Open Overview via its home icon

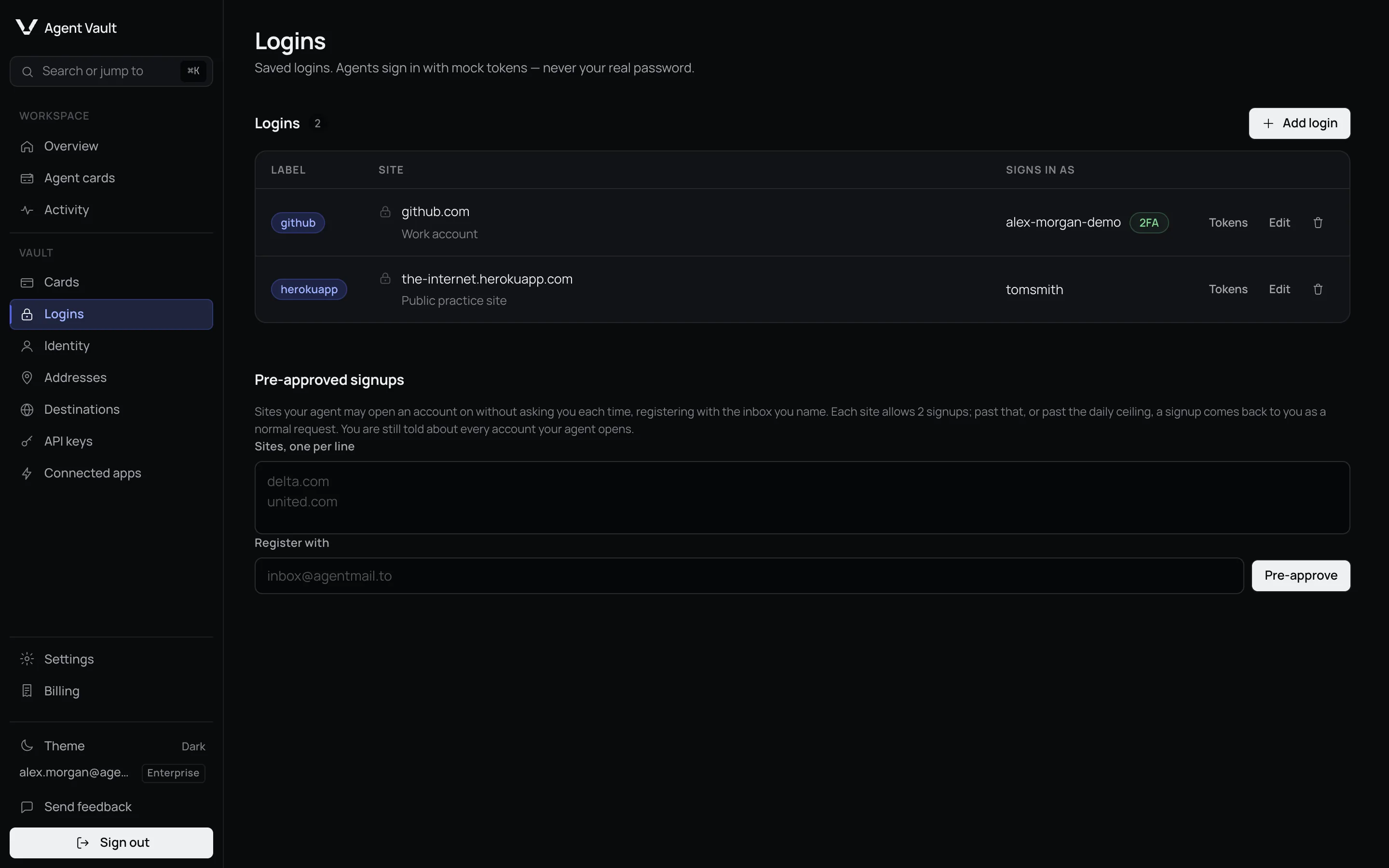27,147
